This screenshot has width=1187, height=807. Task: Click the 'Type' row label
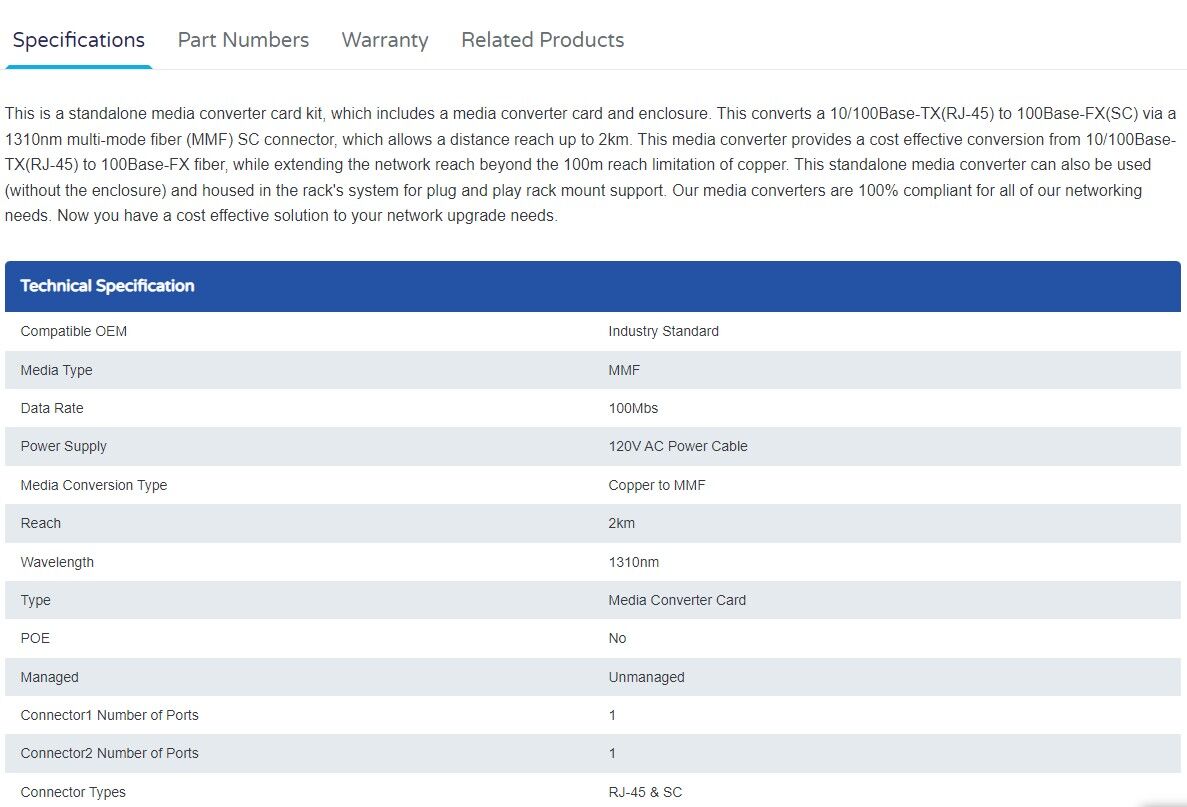(36, 600)
